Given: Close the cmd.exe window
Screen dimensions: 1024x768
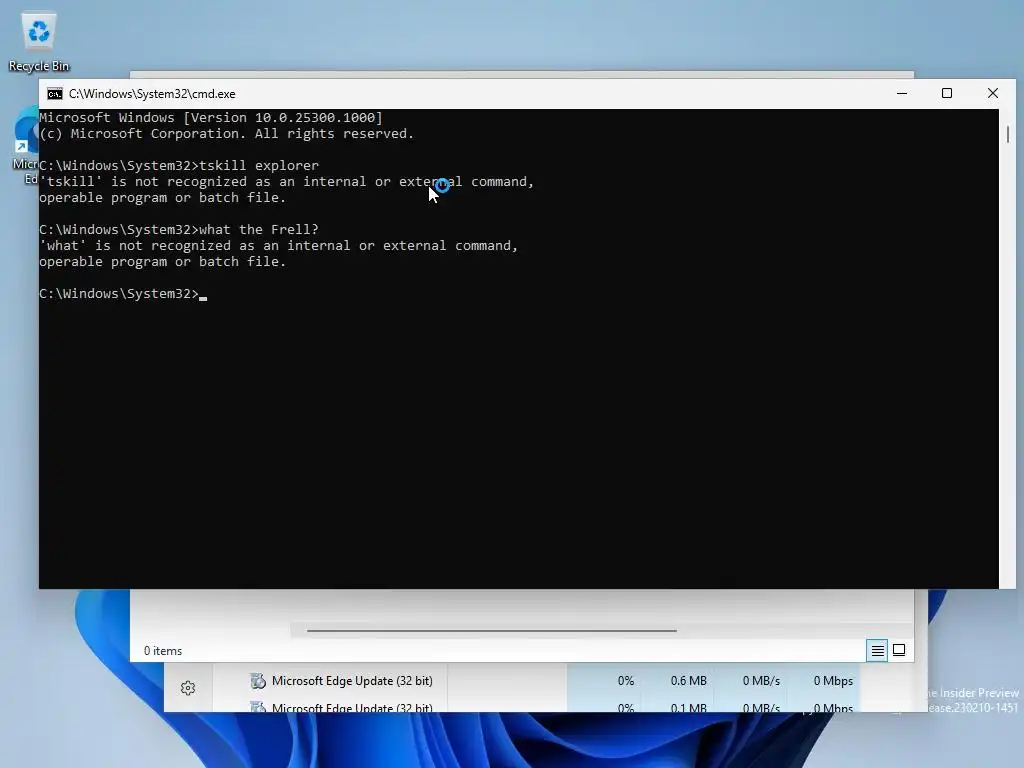Looking at the screenshot, I should tap(993, 93).
